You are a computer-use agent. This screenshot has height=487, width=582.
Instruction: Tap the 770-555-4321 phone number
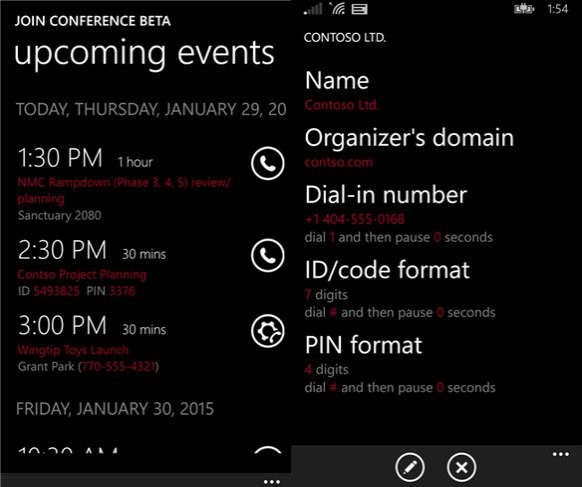tap(119, 367)
